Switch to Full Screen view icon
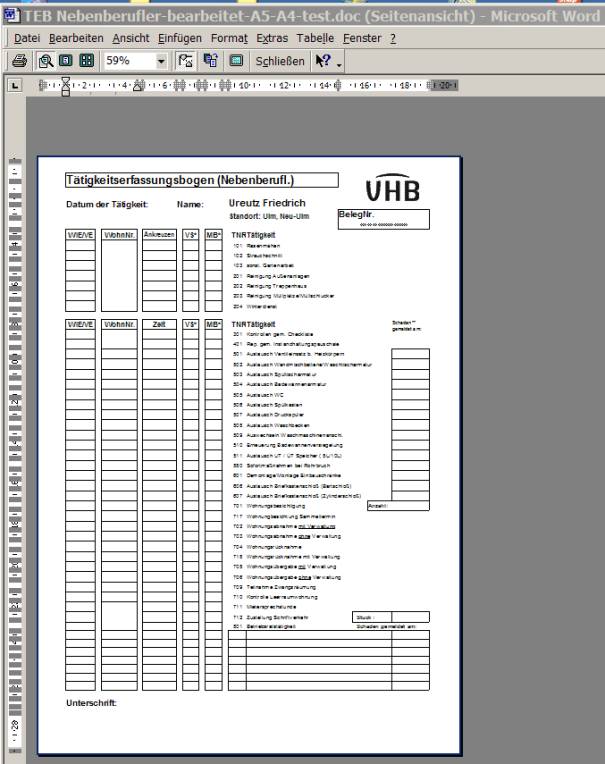The width and height of the screenshot is (605, 764). [x=236, y=61]
